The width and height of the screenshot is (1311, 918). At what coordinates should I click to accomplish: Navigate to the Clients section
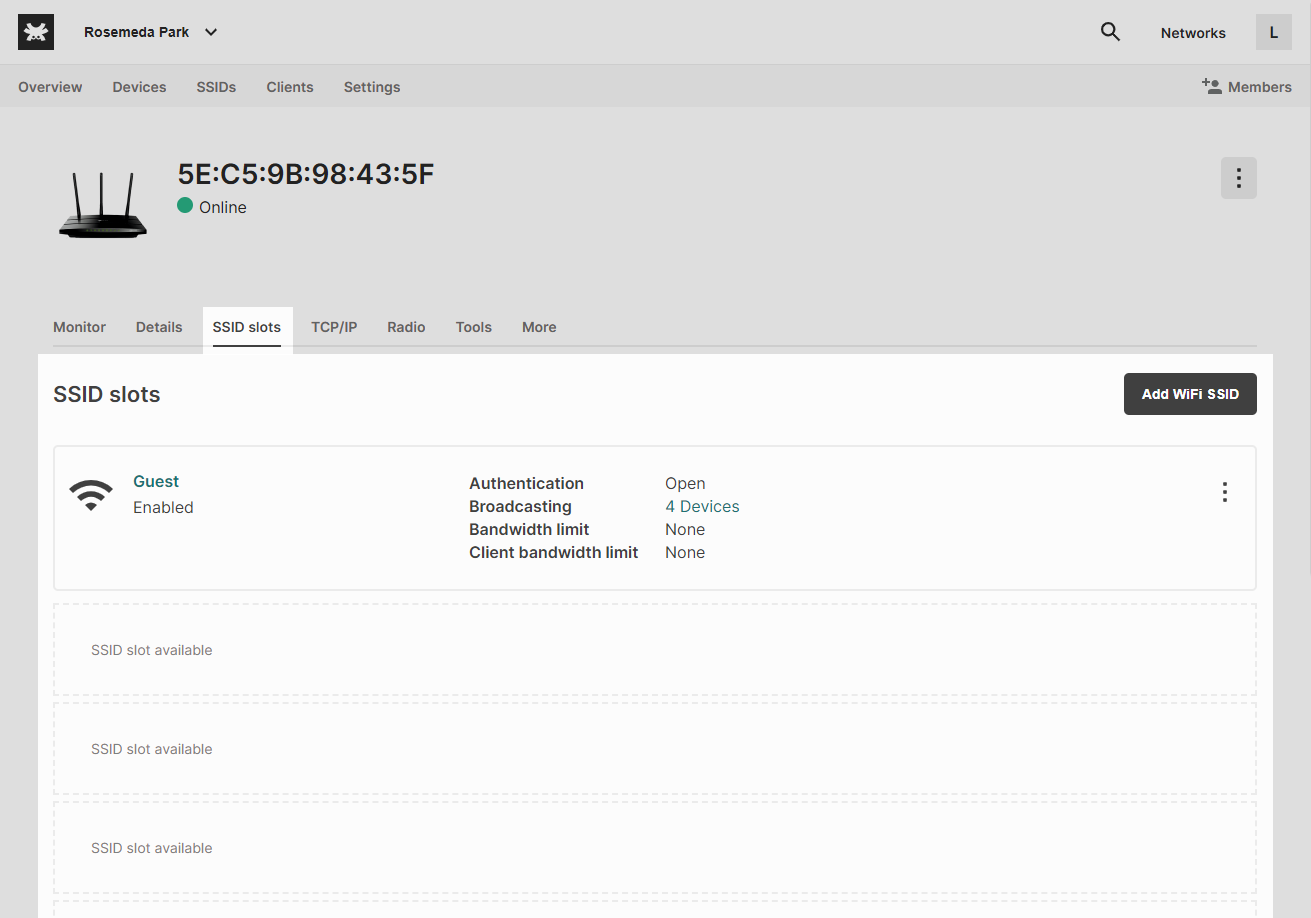[x=290, y=87]
